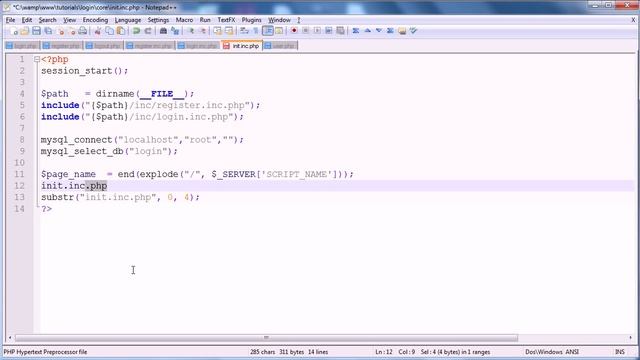Open the Window menu
Screen dimensions: 640x360
tap(279, 20)
